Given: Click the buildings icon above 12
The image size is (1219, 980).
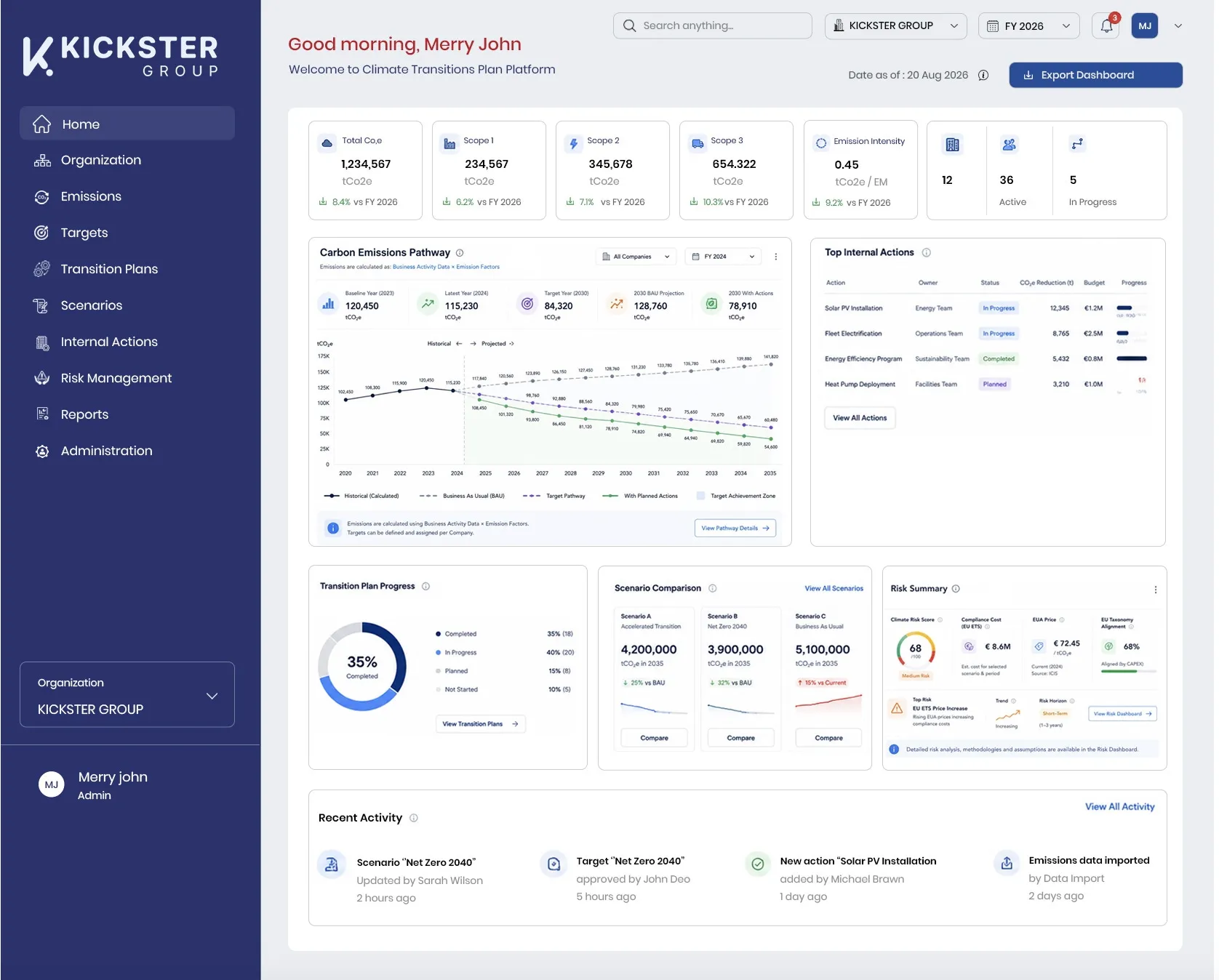Looking at the screenshot, I should pos(952,145).
